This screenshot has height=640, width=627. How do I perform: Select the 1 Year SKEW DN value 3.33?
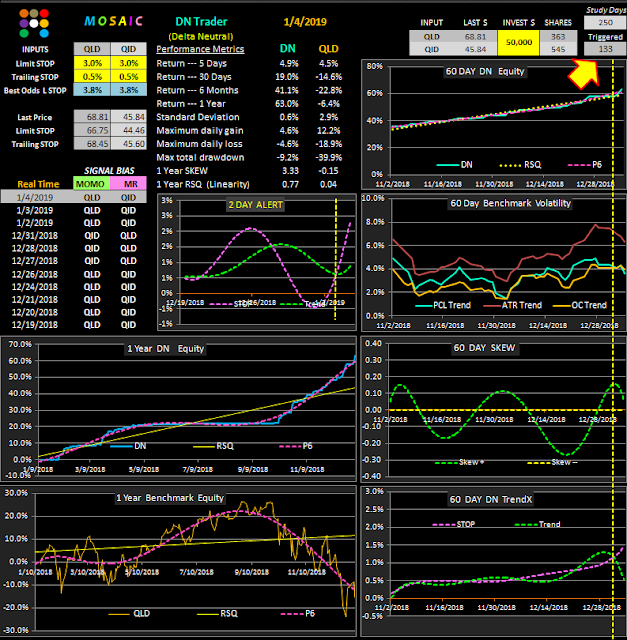tap(290, 171)
